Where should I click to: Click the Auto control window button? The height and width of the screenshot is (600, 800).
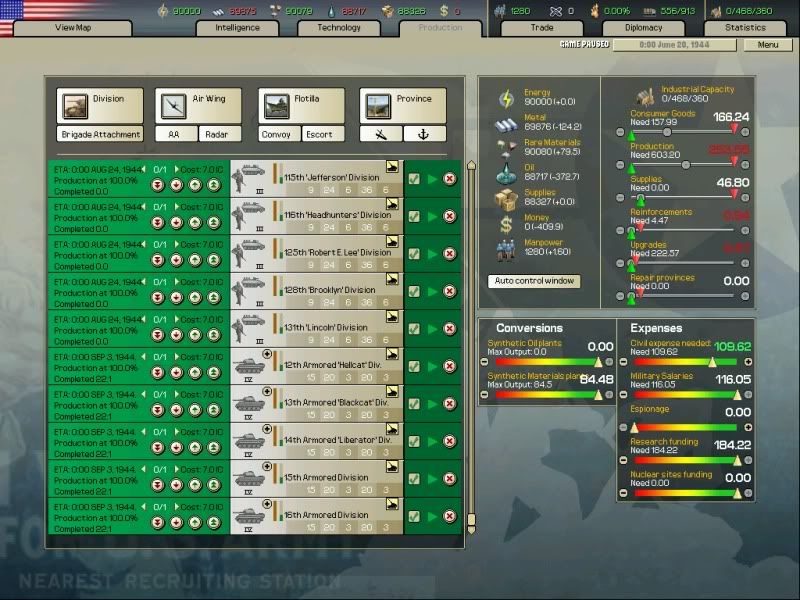click(534, 281)
